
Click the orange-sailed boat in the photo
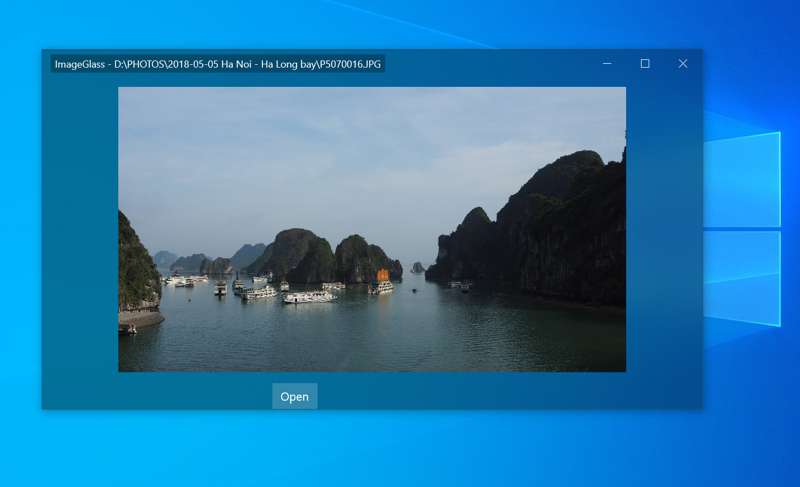click(x=382, y=275)
